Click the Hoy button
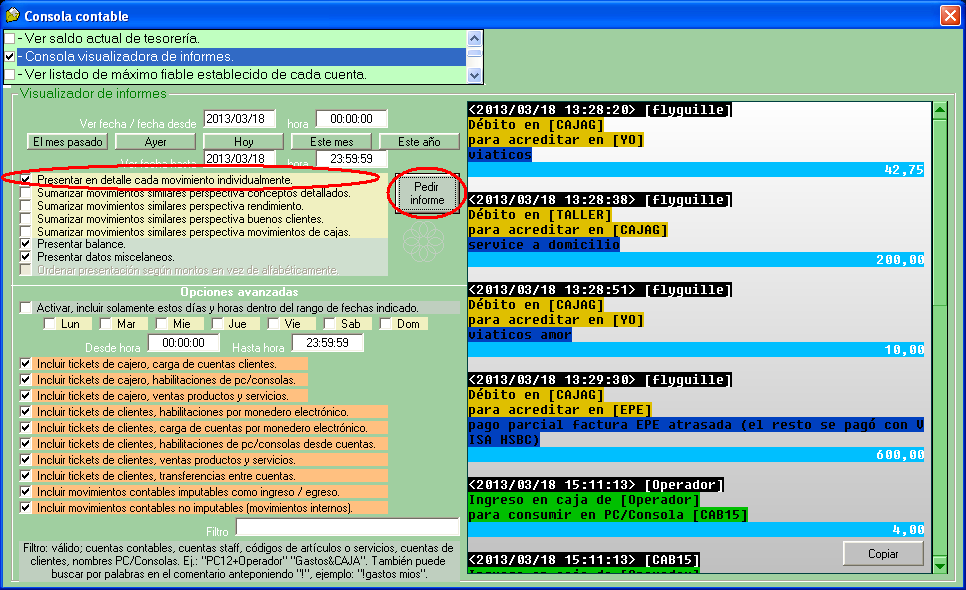The width and height of the screenshot is (966, 590). 243,142
